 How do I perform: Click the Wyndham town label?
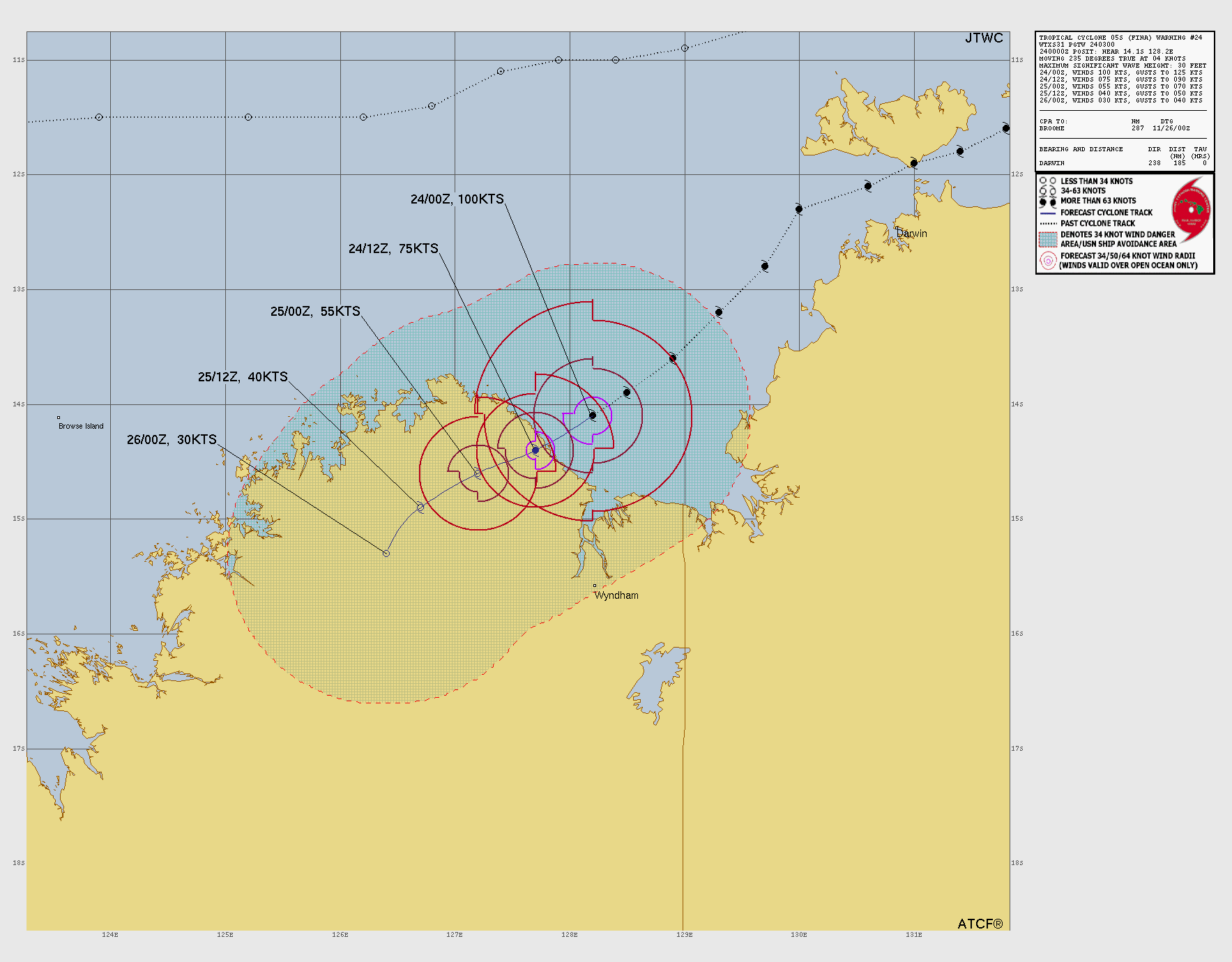pyautogui.click(x=616, y=595)
